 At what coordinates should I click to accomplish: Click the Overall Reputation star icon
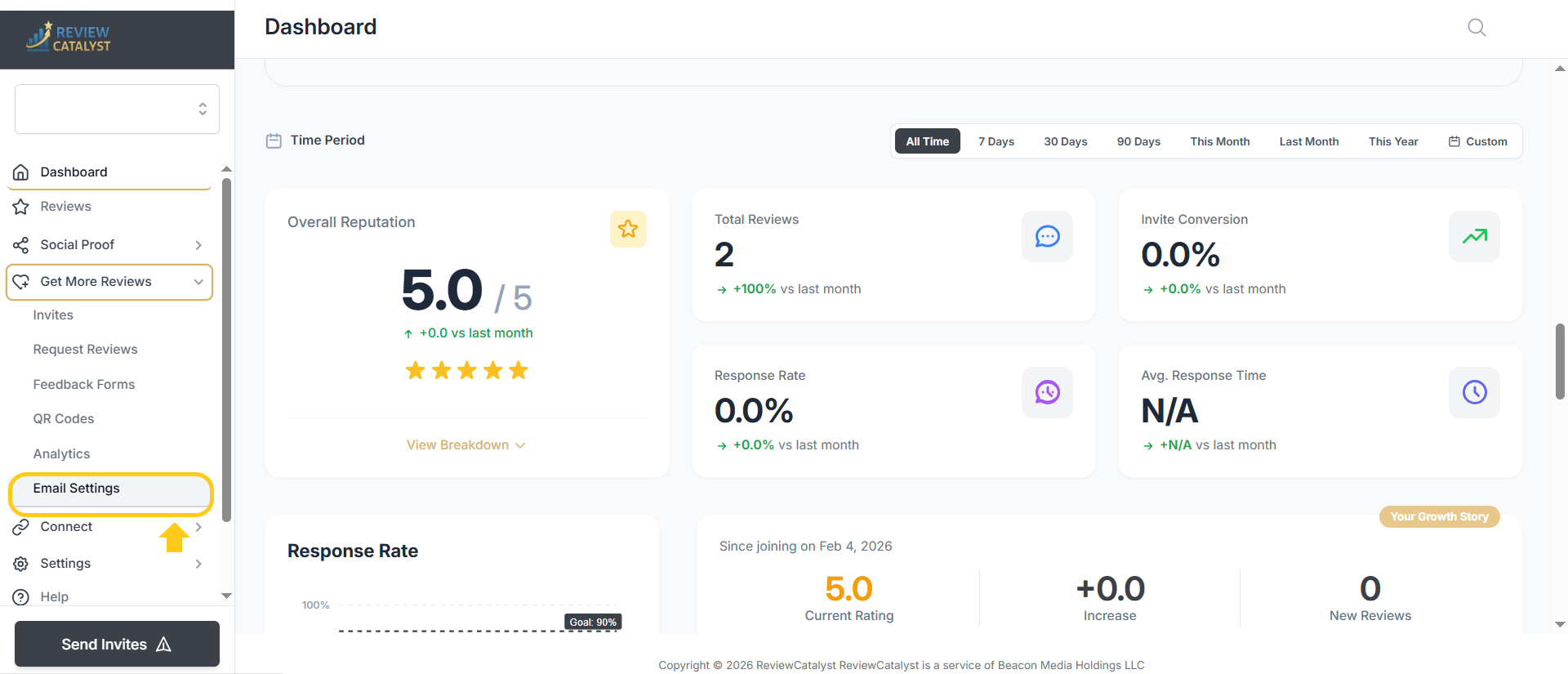627,229
